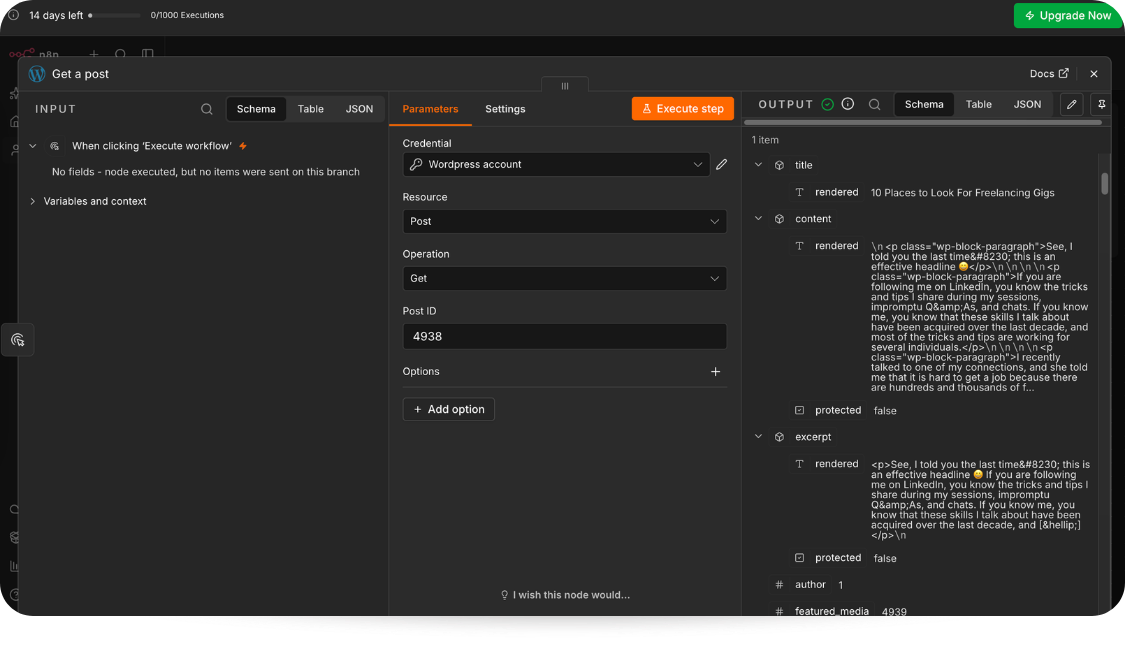The image size is (1125, 648).
Task: Click the lightning bolt trigger icon
Action: (x=243, y=146)
